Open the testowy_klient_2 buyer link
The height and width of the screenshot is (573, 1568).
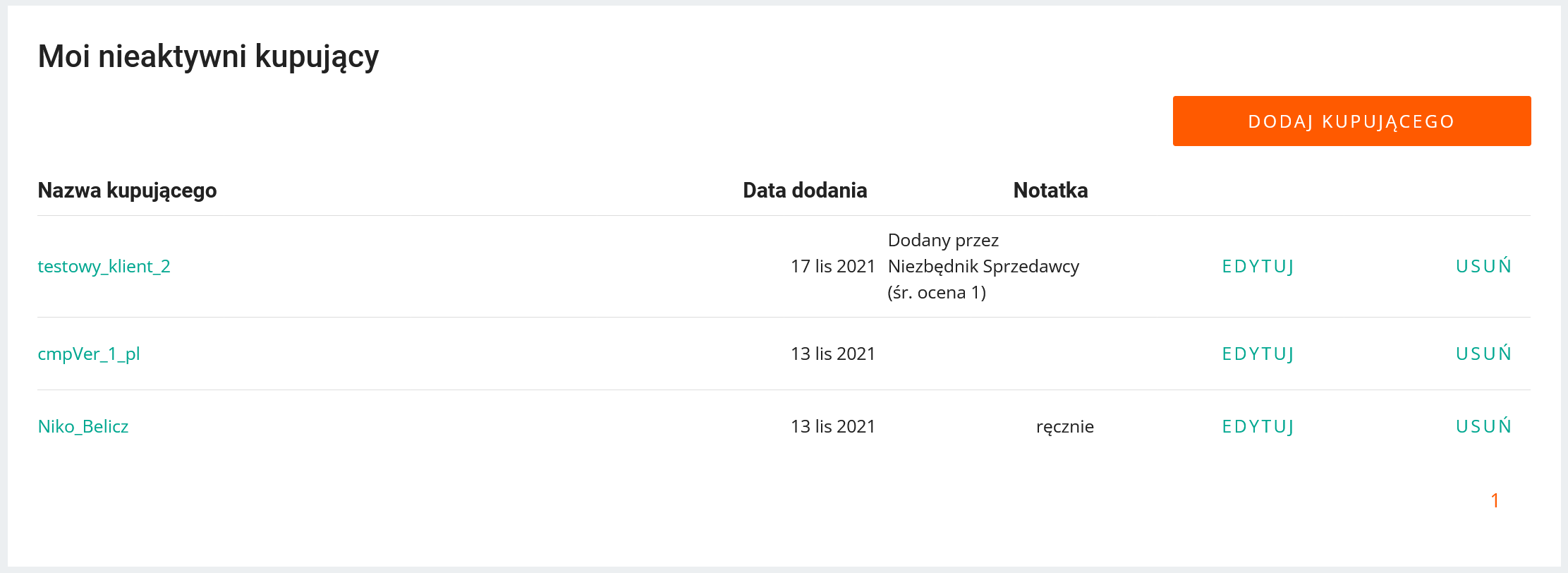pyautogui.click(x=104, y=267)
